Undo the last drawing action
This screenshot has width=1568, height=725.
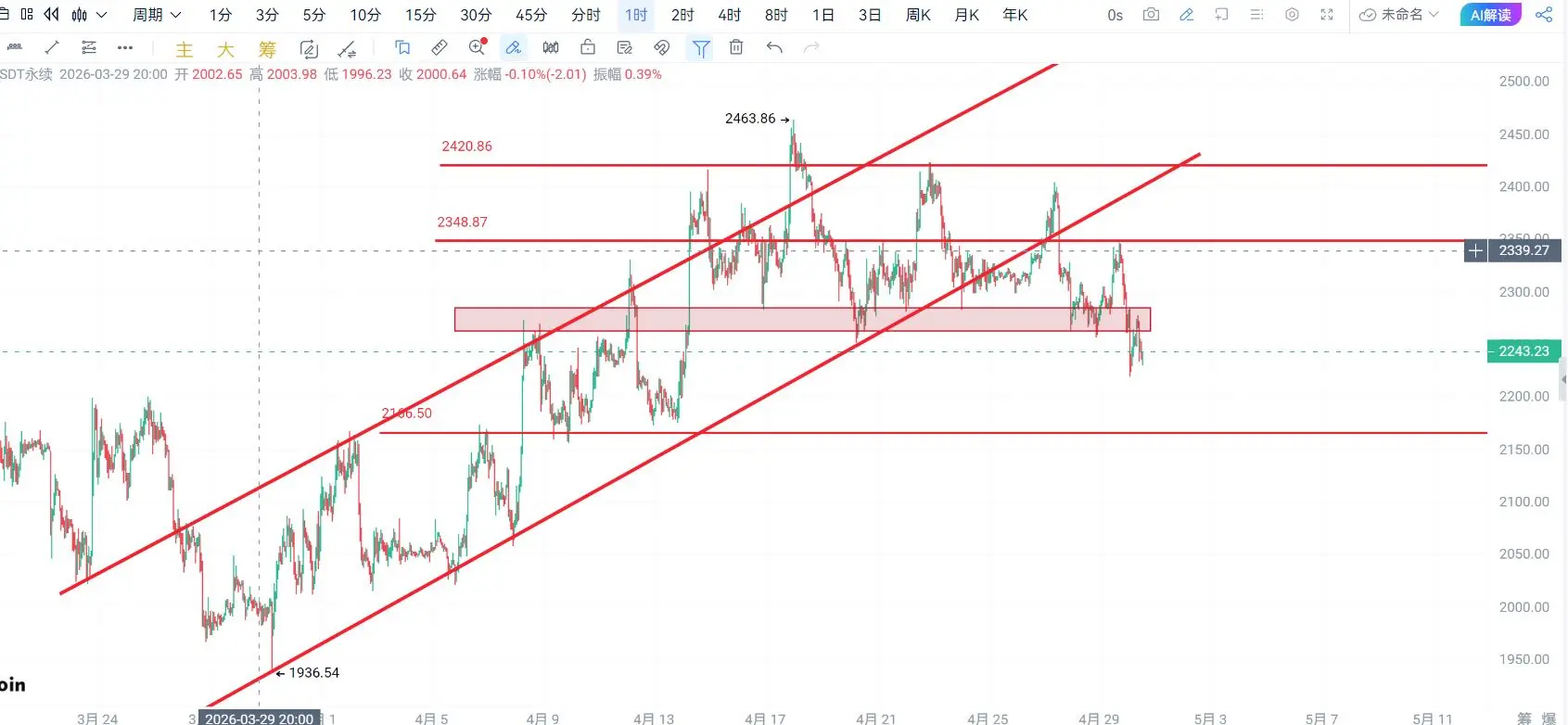tap(774, 47)
